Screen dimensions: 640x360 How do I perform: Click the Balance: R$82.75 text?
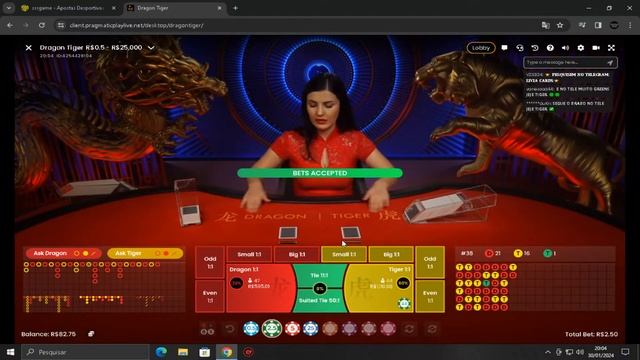point(49,334)
